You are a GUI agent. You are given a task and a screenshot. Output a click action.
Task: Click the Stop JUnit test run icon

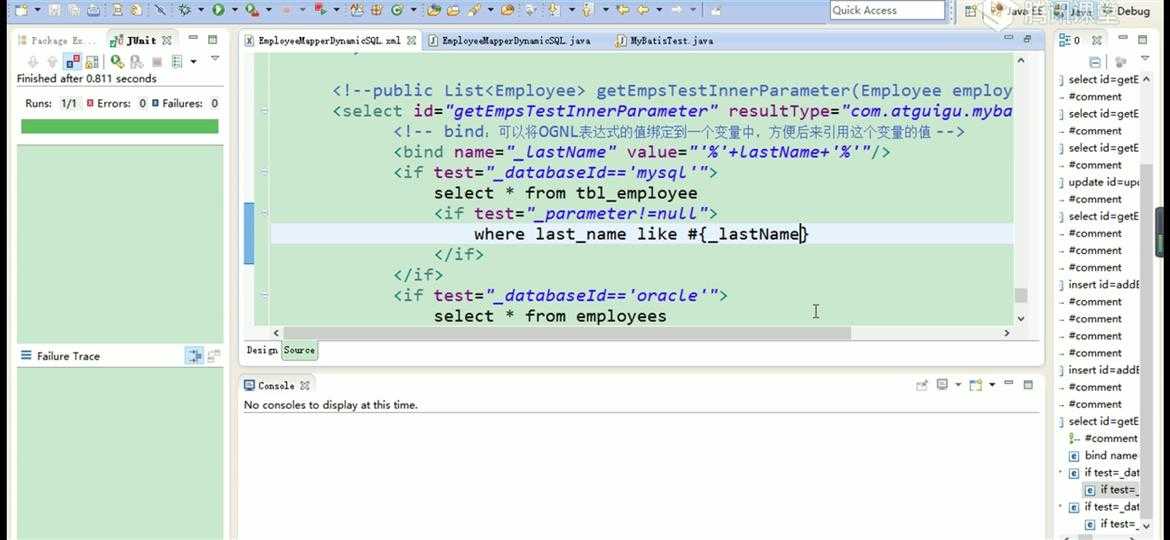coord(157,61)
